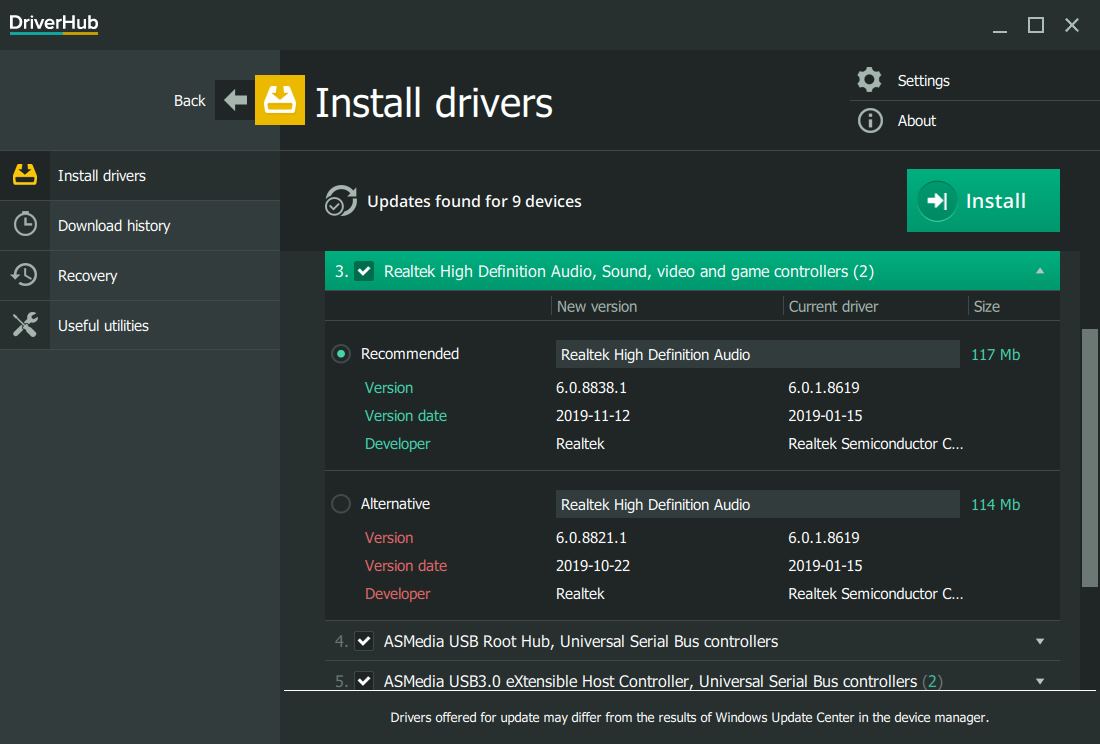This screenshot has width=1100, height=744.
Task: Click the Download history clock icon
Action: coord(25,224)
